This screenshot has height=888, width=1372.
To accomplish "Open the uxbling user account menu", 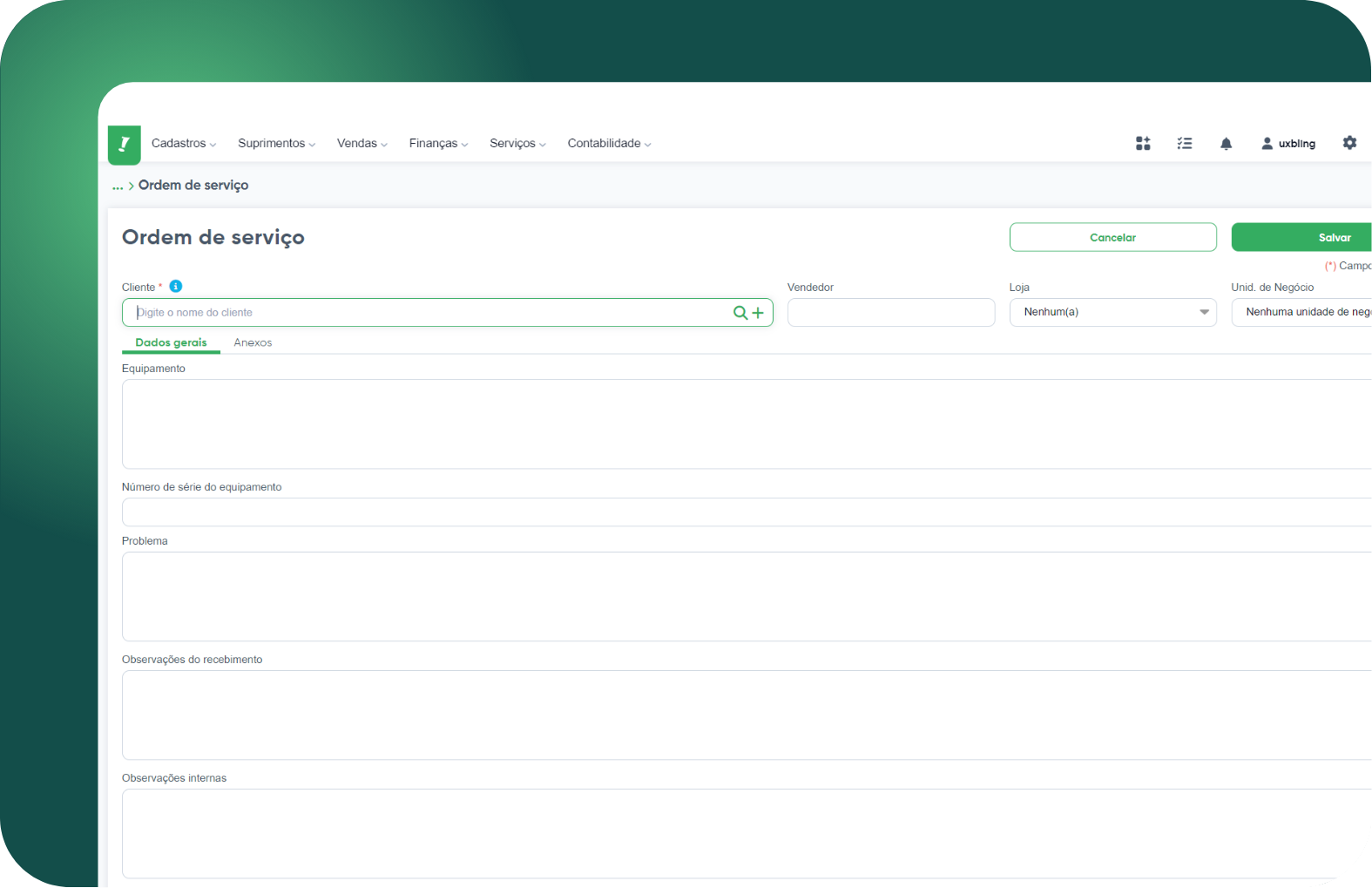I will tap(1288, 144).
